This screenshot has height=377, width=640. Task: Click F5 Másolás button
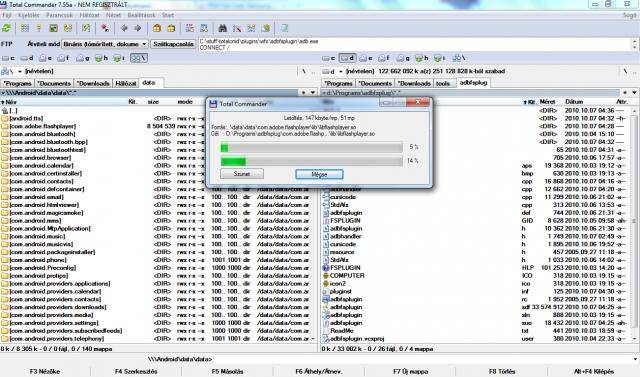(227, 371)
